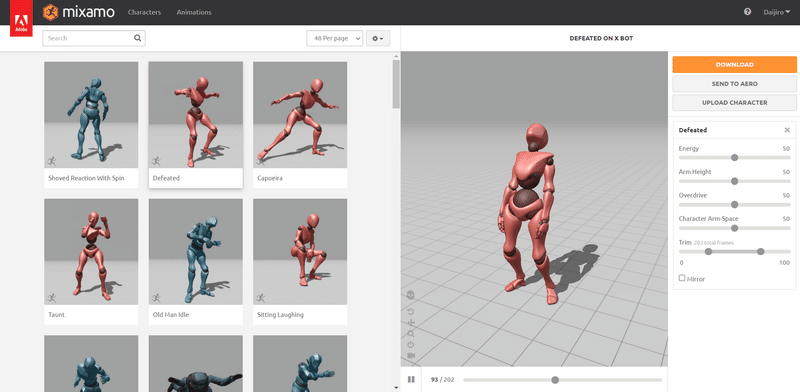Expand the gear settings dropdown
Viewport: 800px width, 392px height.
[378, 38]
